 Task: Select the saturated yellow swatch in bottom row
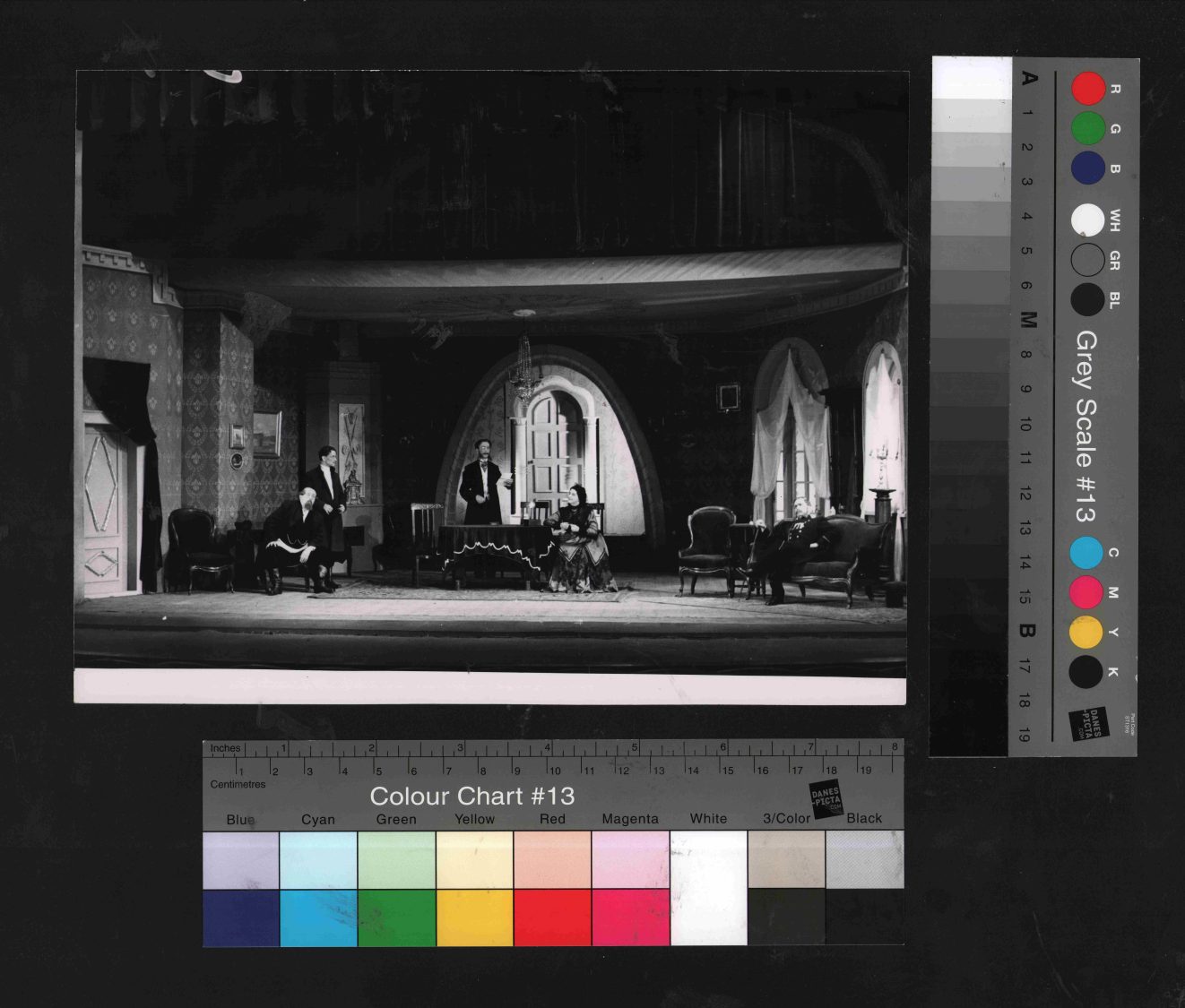[474, 917]
